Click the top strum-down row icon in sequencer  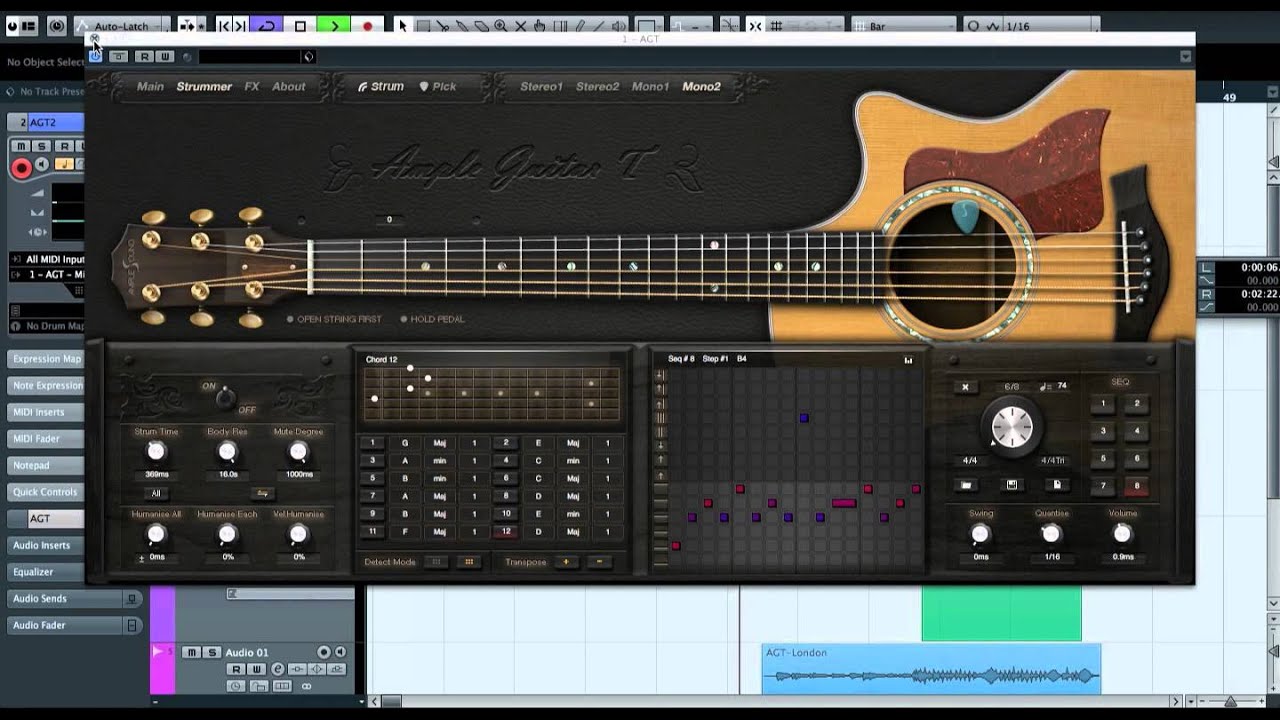pyautogui.click(x=660, y=376)
